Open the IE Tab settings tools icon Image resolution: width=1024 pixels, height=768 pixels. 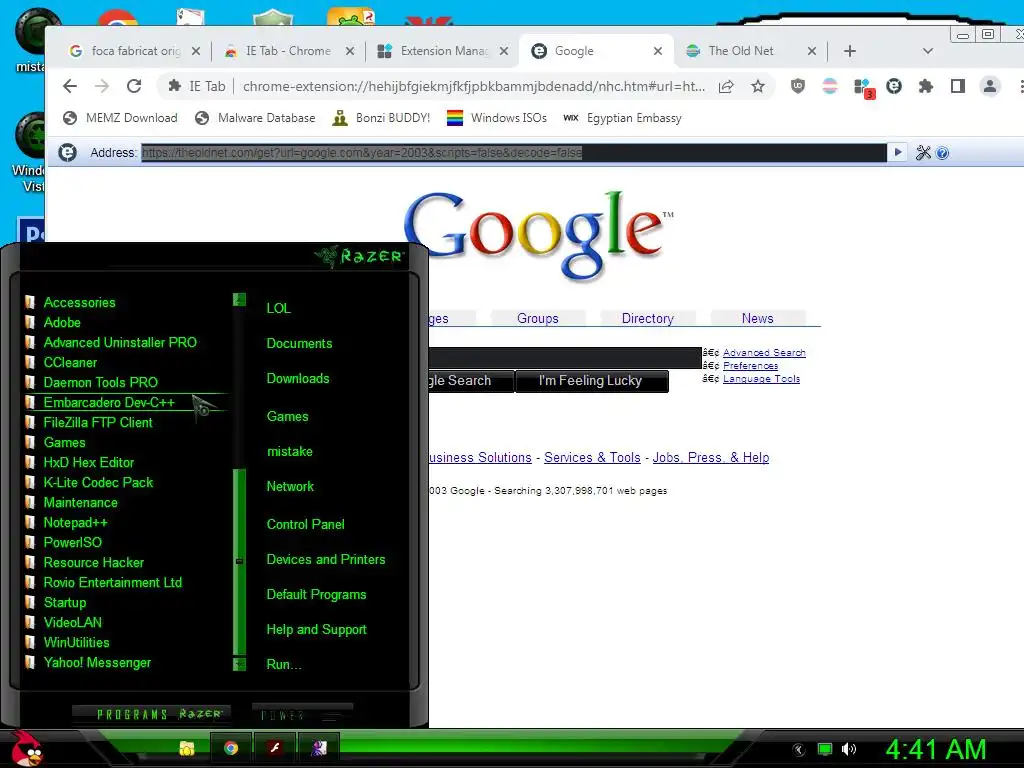pos(923,153)
